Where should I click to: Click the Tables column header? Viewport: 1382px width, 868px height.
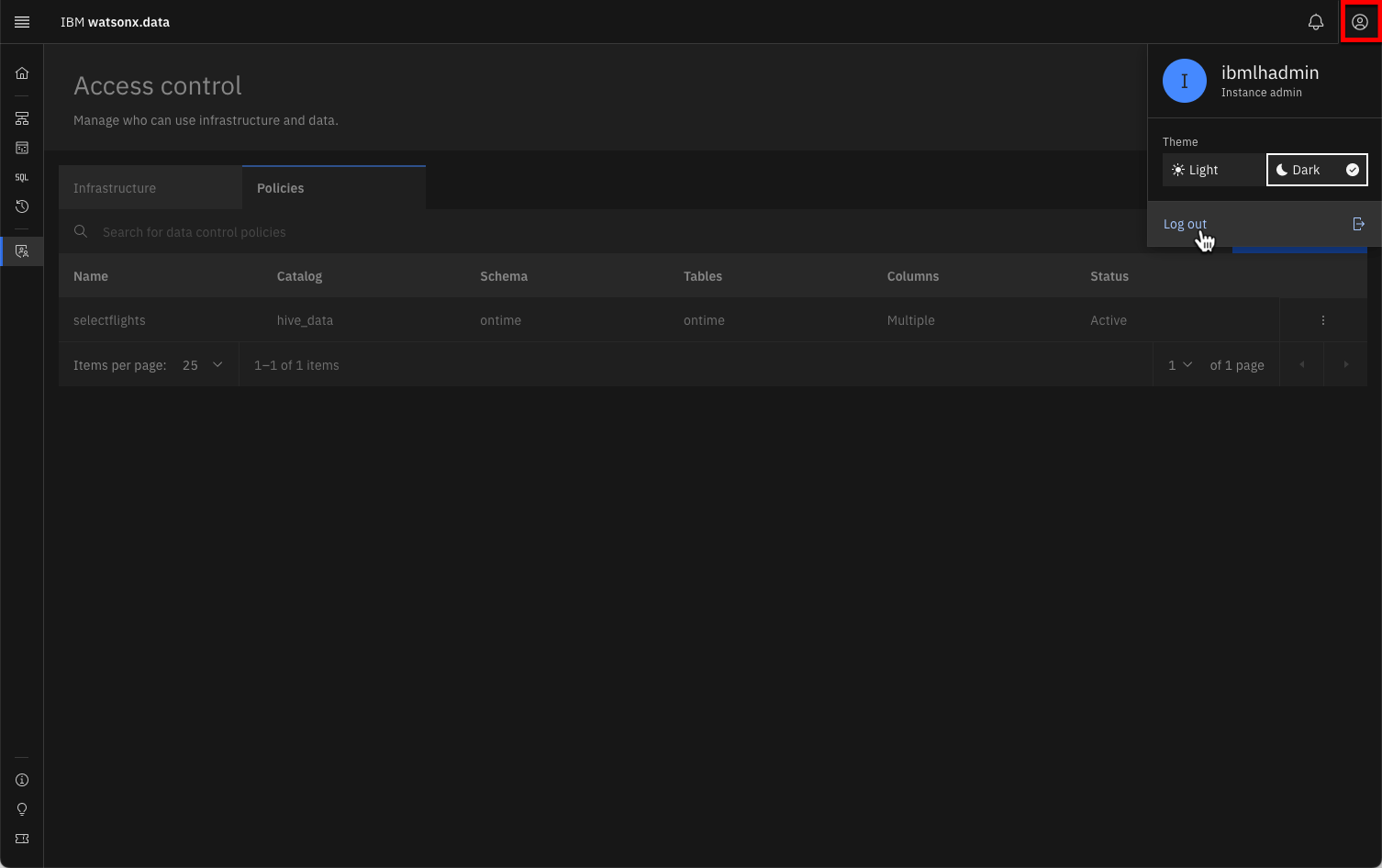click(x=703, y=276)
